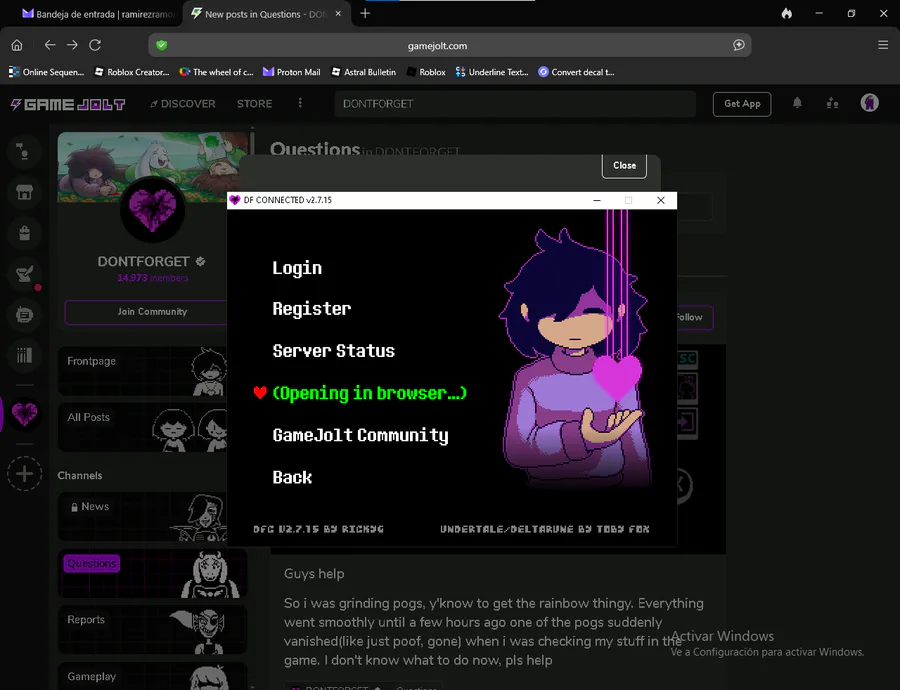
Task: Choose GameJolt Community menu option
Action: click(360, 435)
